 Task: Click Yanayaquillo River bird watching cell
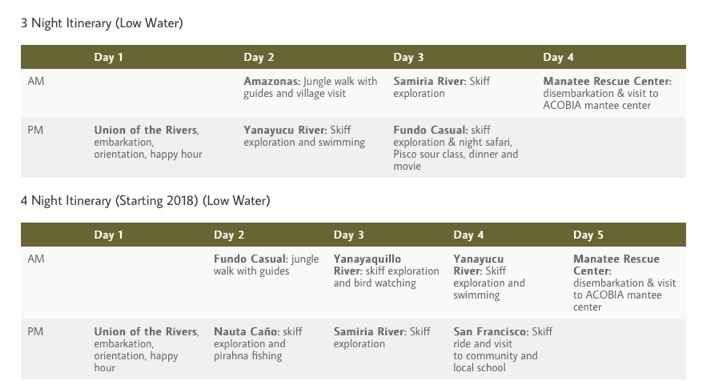click(386, 271)
